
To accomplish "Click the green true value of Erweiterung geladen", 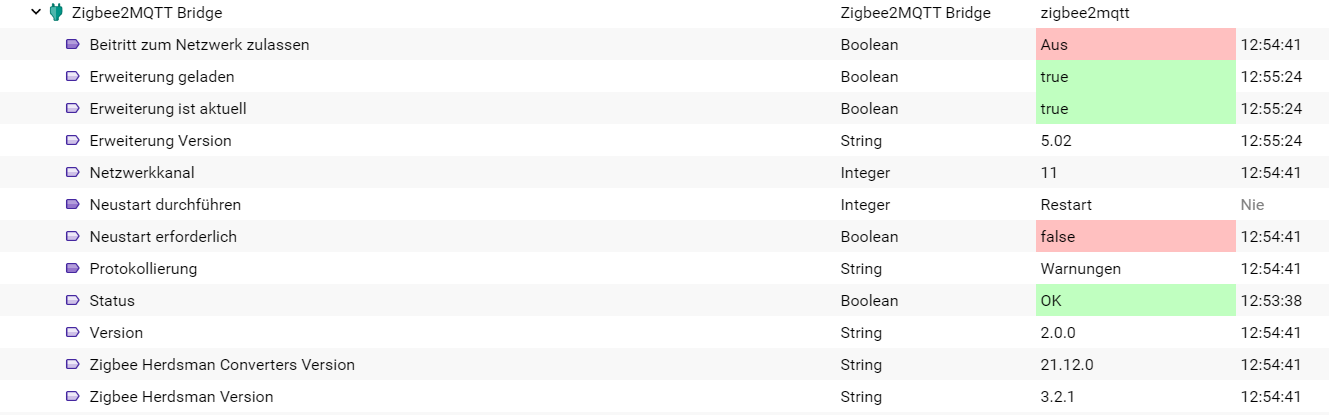I will 1135,77.
